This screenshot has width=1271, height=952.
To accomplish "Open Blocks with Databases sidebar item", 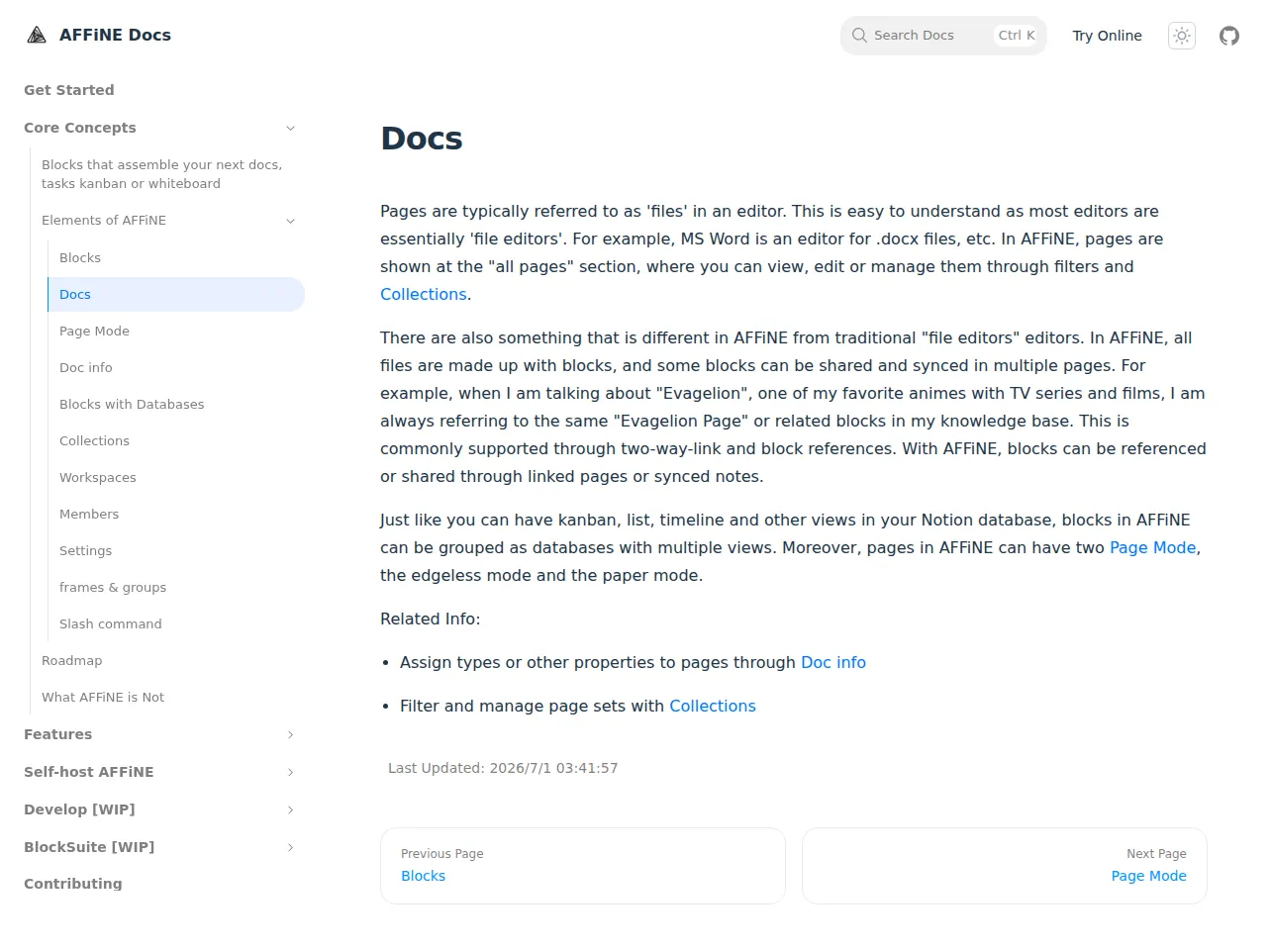I will 132,404.
